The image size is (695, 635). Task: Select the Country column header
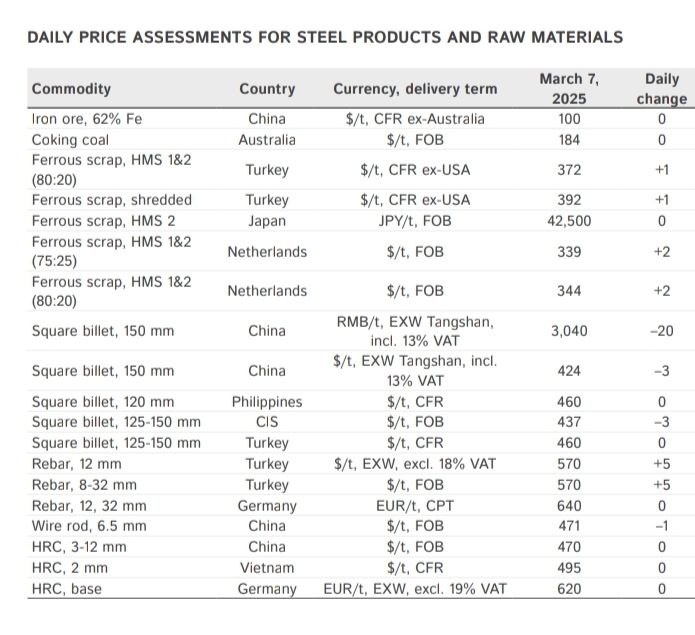(x=267, y=89)
